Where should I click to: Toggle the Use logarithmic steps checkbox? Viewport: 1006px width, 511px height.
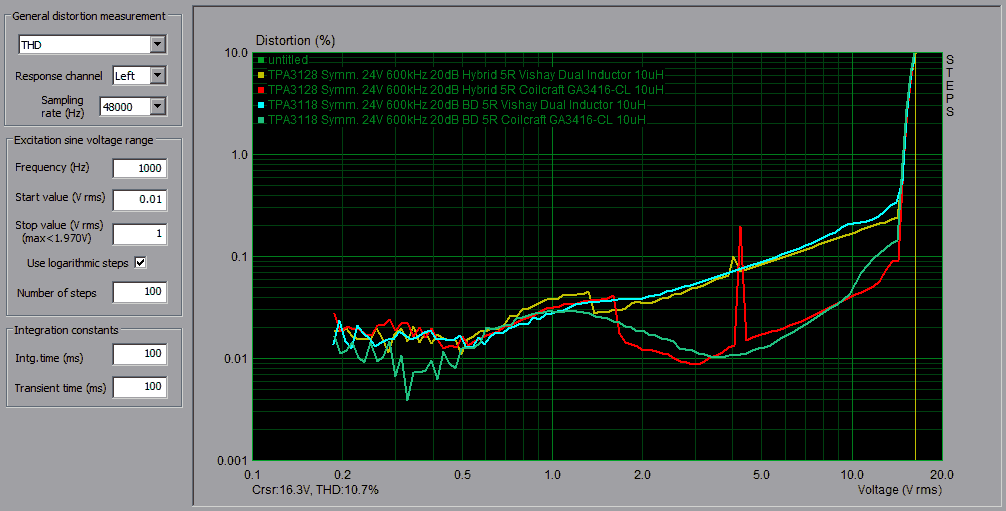click(x=140, y=263)
